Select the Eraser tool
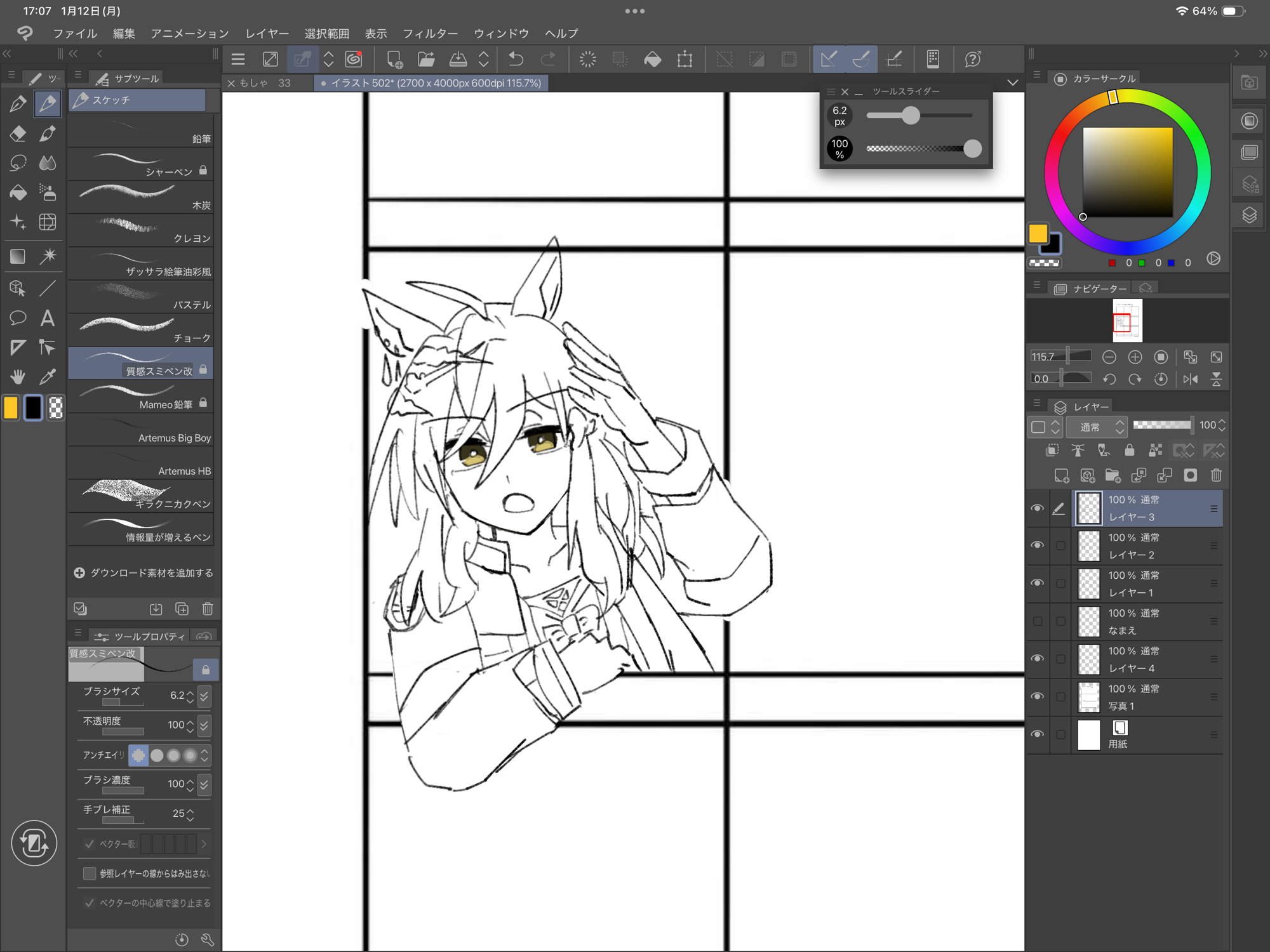1270x952 pixels. [18, 133]
